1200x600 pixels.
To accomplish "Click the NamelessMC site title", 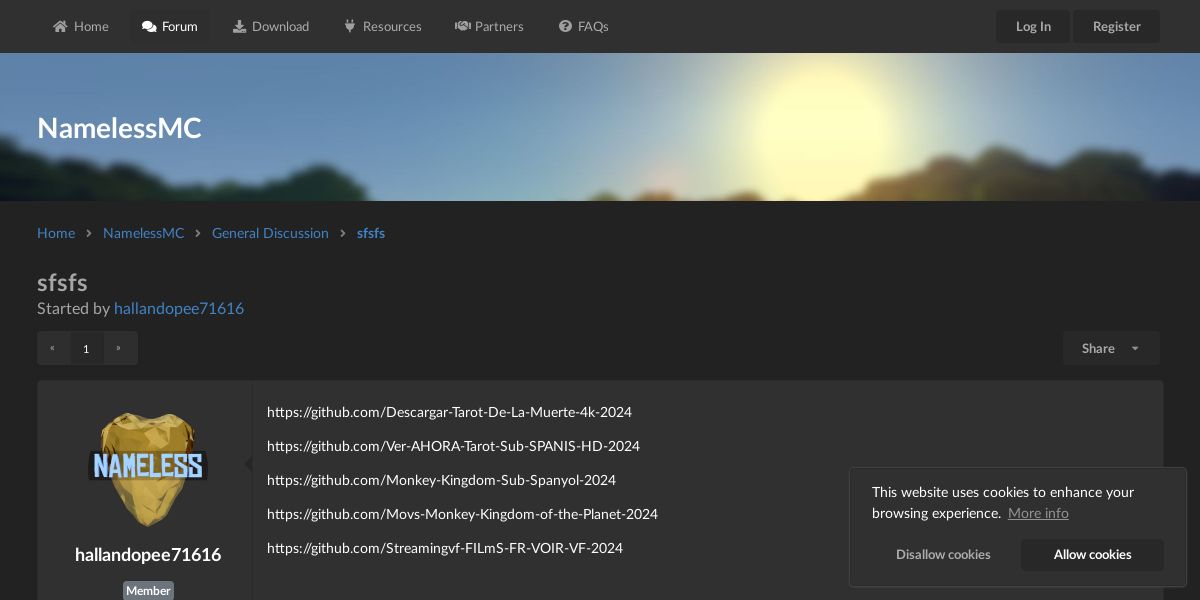I will 119,128.
